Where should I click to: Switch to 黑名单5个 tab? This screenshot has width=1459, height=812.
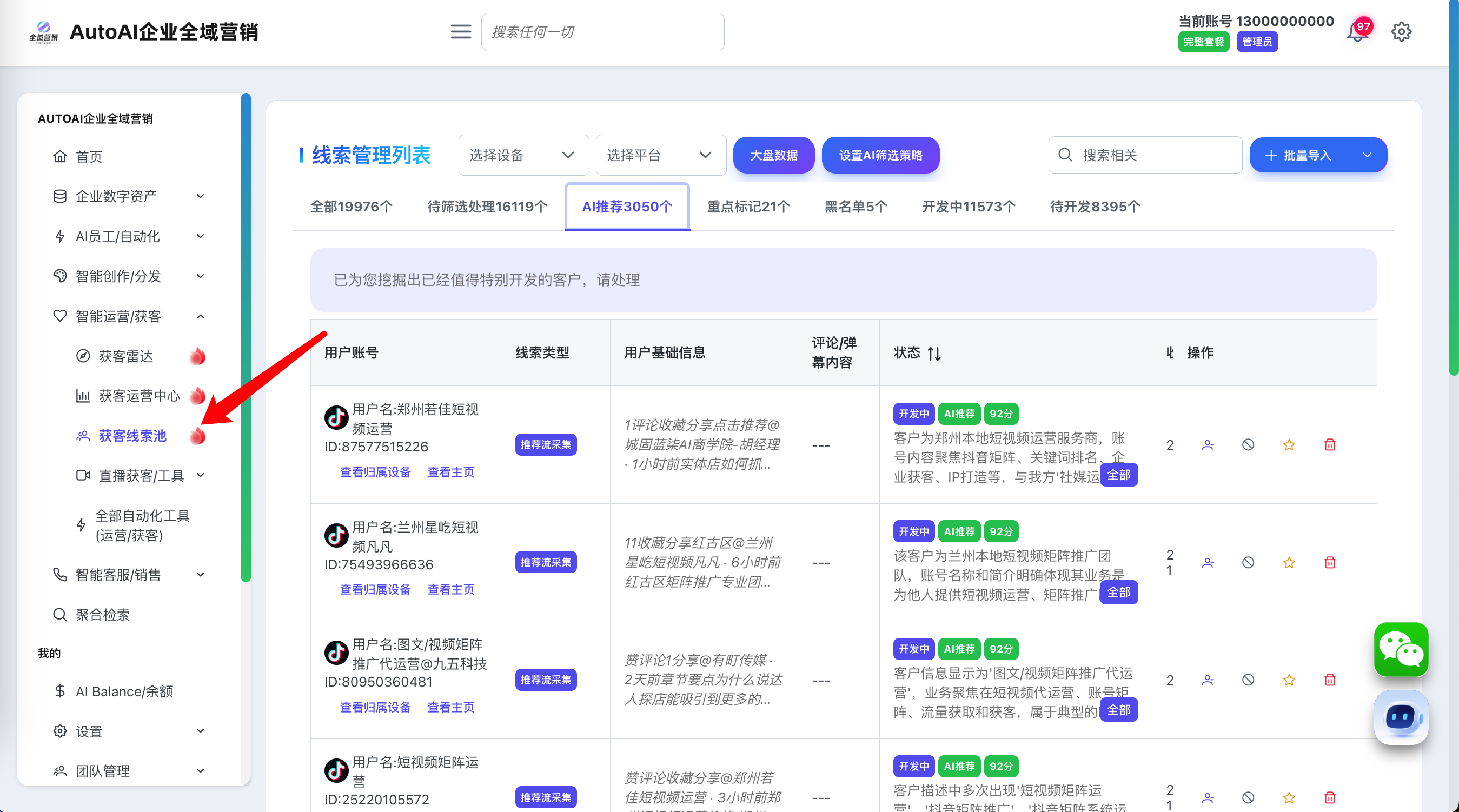point(855,207)
